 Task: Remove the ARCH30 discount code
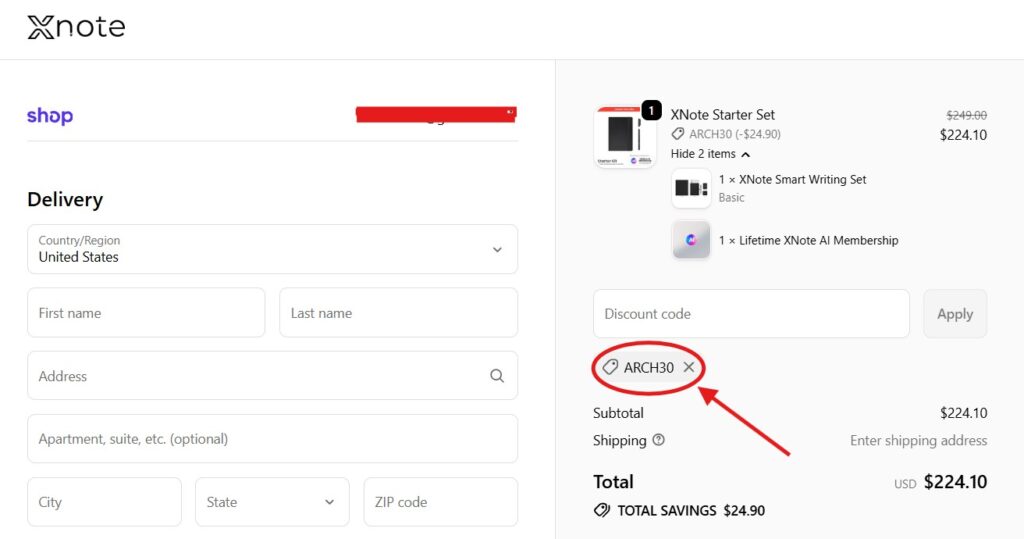tap(689, 367)
